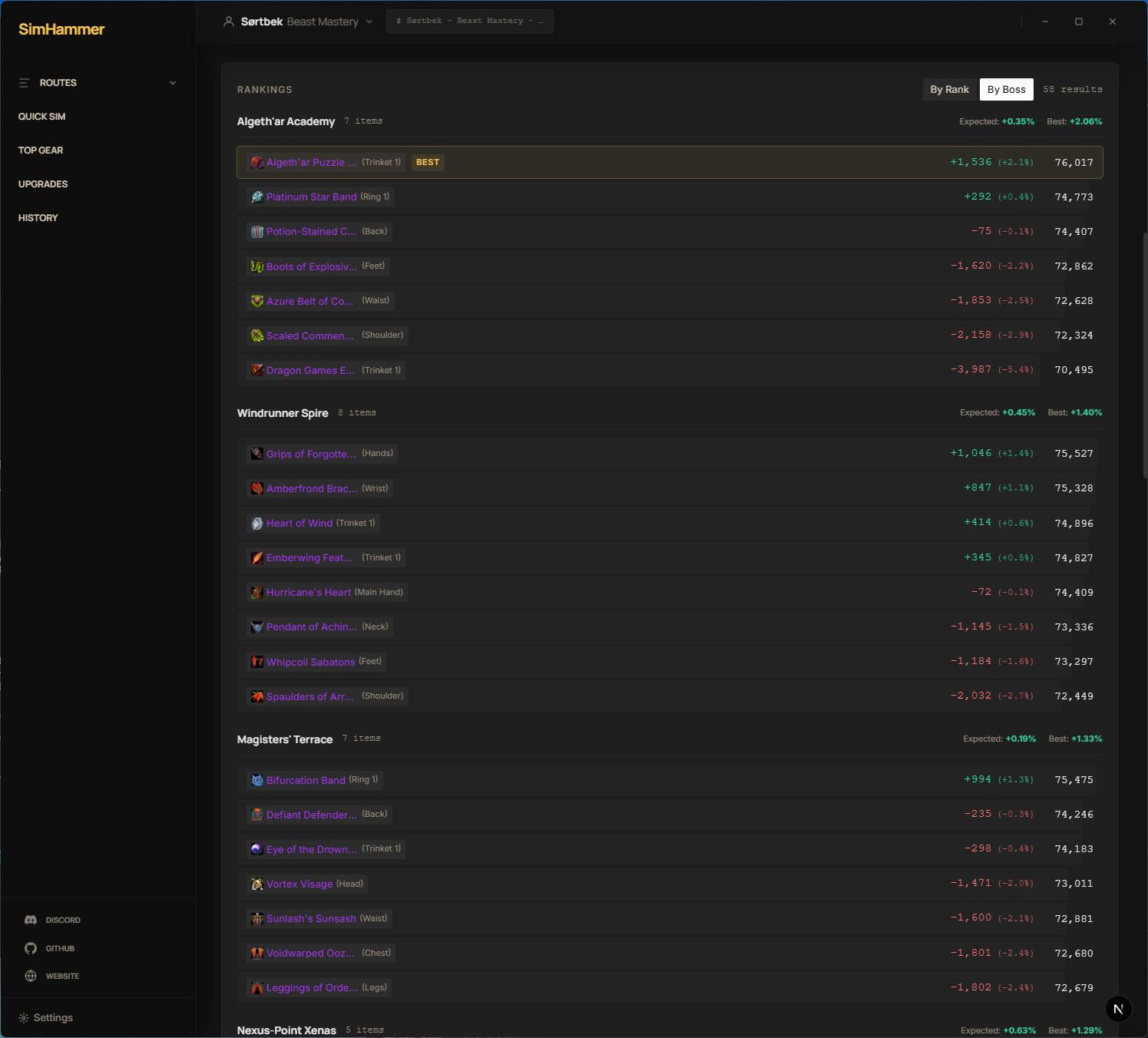The width and height of the screenshot is (1148, 1038).
Task: Click the Hurricane's Heart weapon icon
Action: [x=257, y=593]
